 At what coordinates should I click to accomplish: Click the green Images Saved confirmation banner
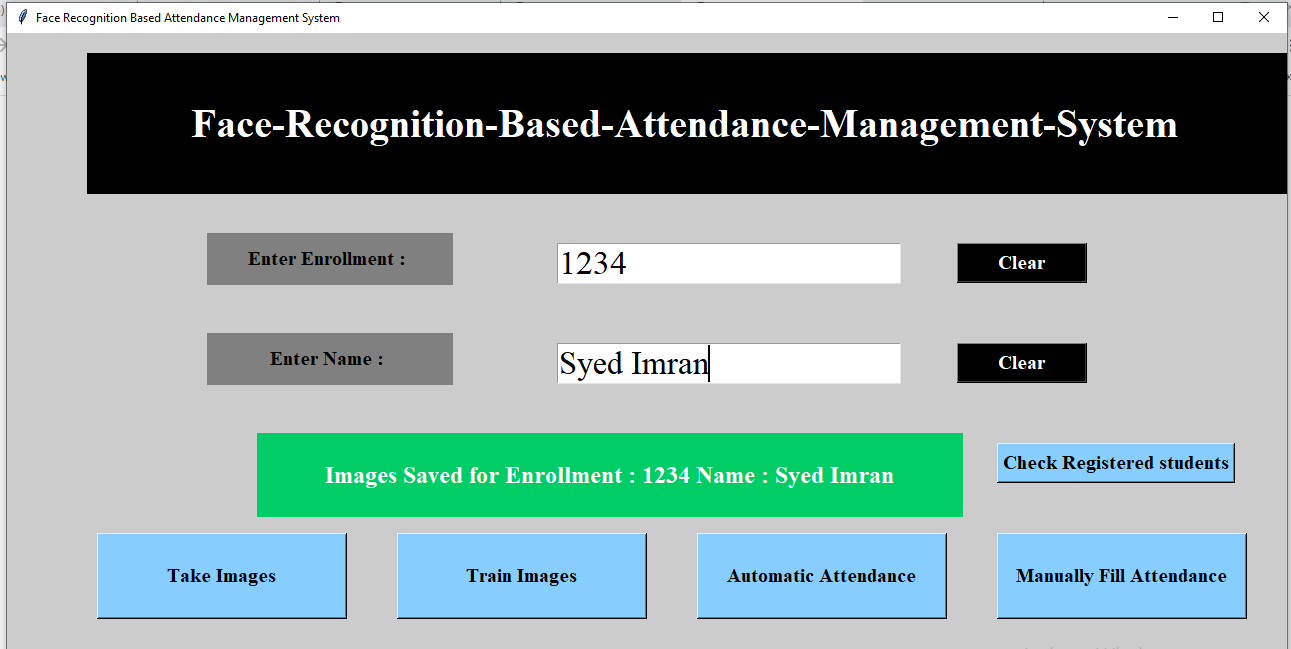(610, 475)
